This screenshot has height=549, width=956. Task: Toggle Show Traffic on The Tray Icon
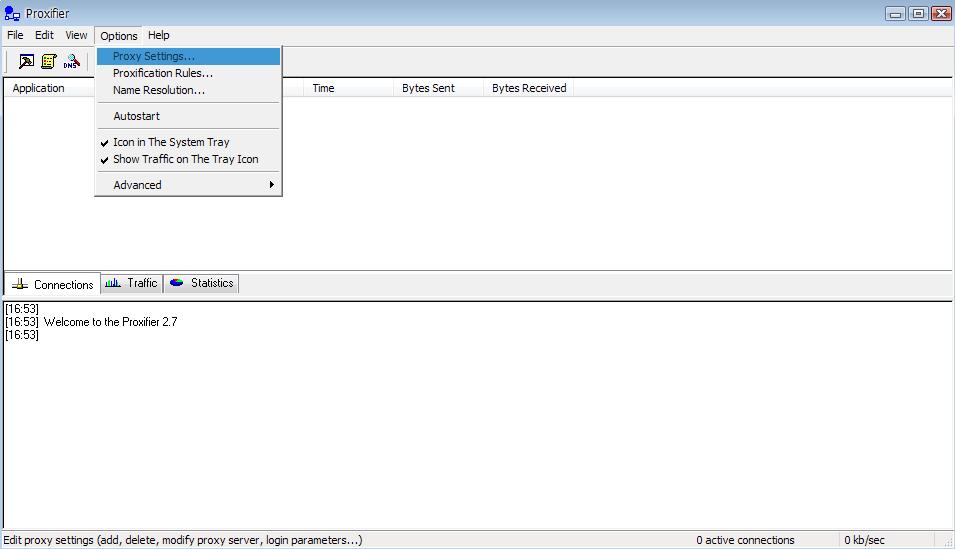188,159
